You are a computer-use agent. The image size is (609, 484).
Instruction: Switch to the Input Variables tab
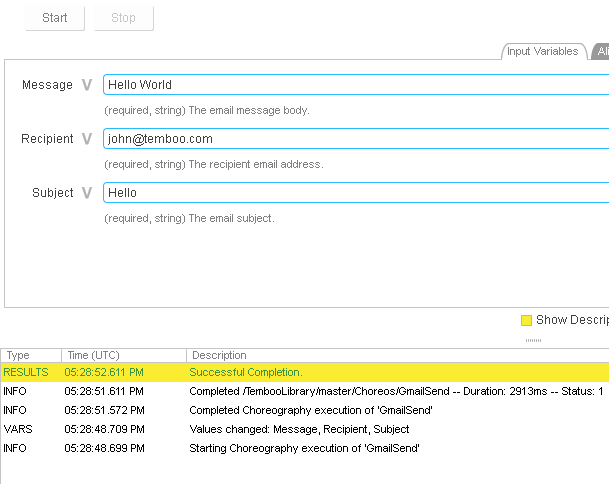pos(544,51)
